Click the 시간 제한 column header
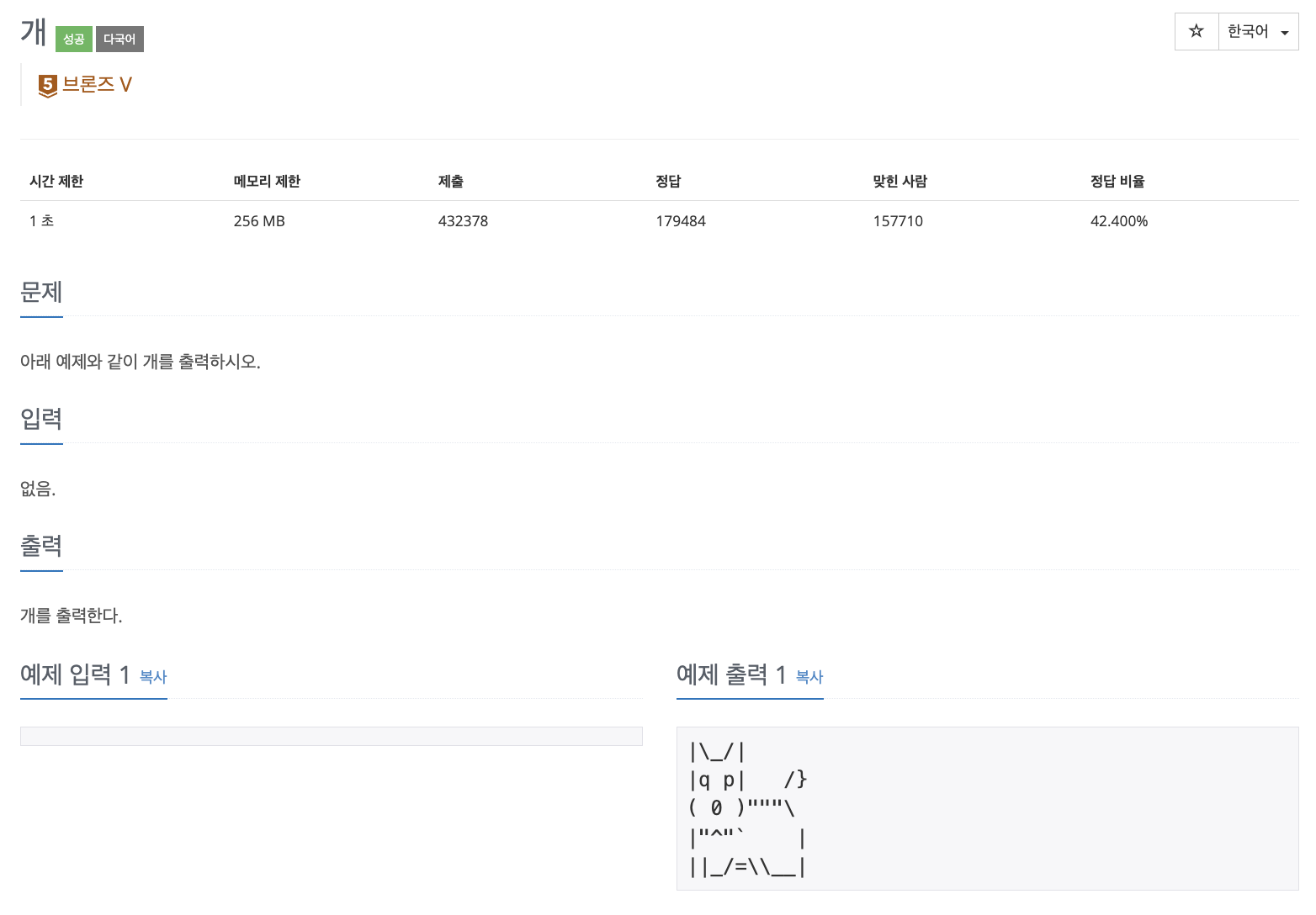 [x=56, y=181]
